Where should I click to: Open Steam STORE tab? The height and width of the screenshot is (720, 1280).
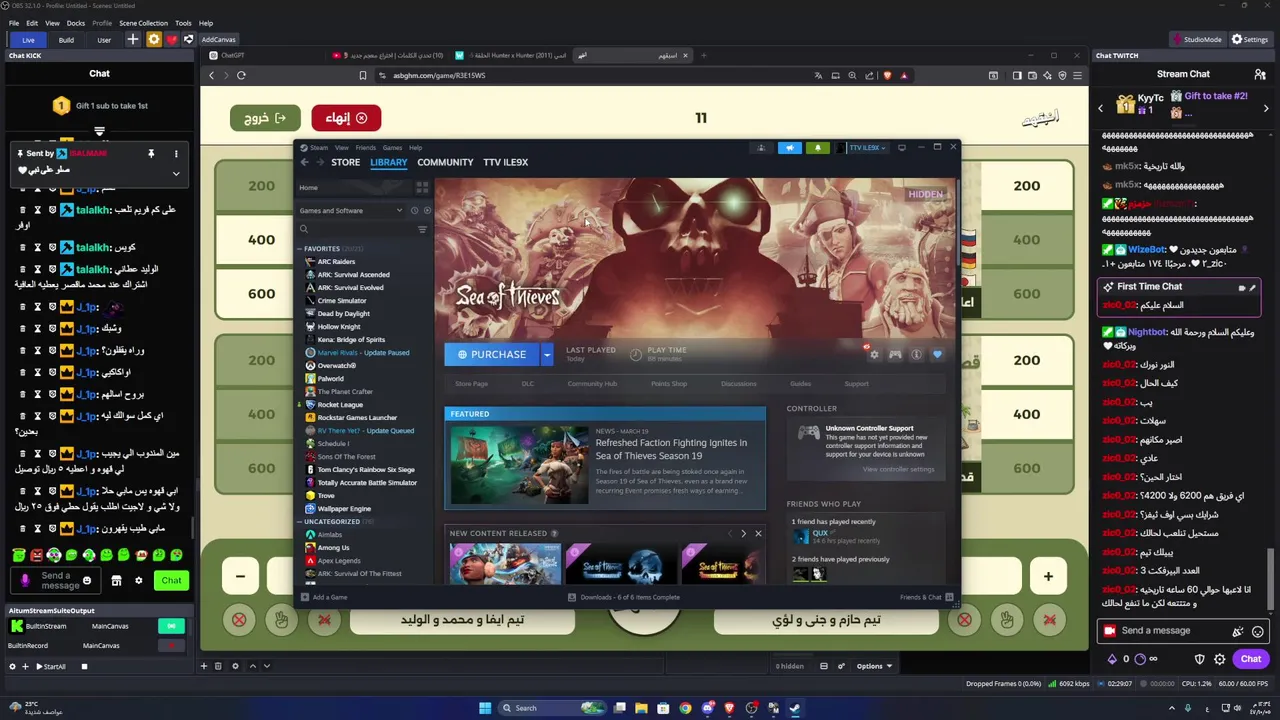point(346,162)
